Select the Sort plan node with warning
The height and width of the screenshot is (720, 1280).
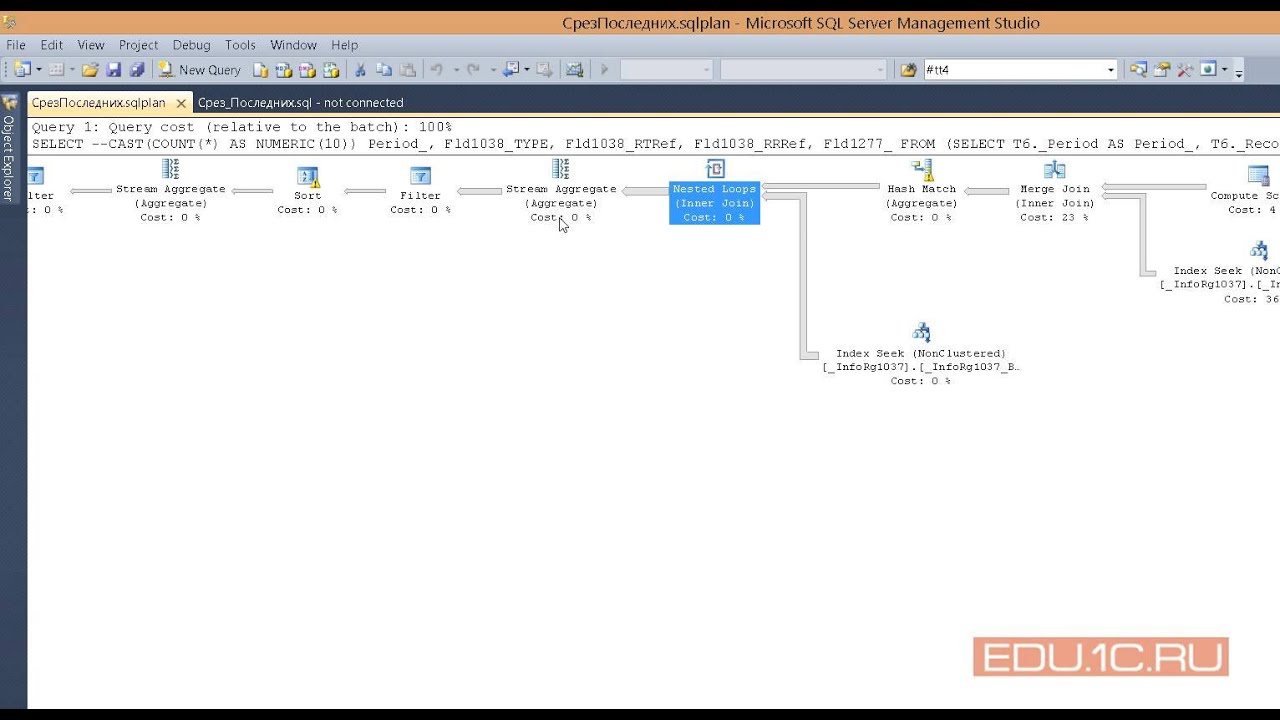pos(307,189)
